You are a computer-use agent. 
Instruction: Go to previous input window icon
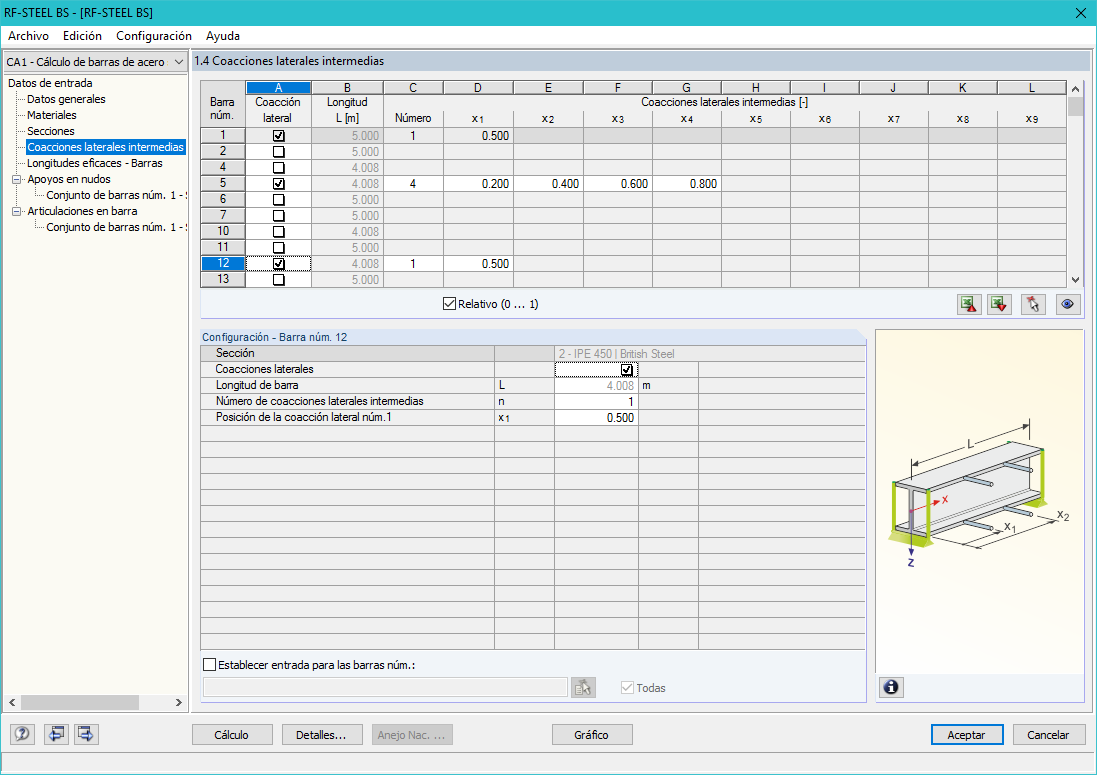[56, 734]
